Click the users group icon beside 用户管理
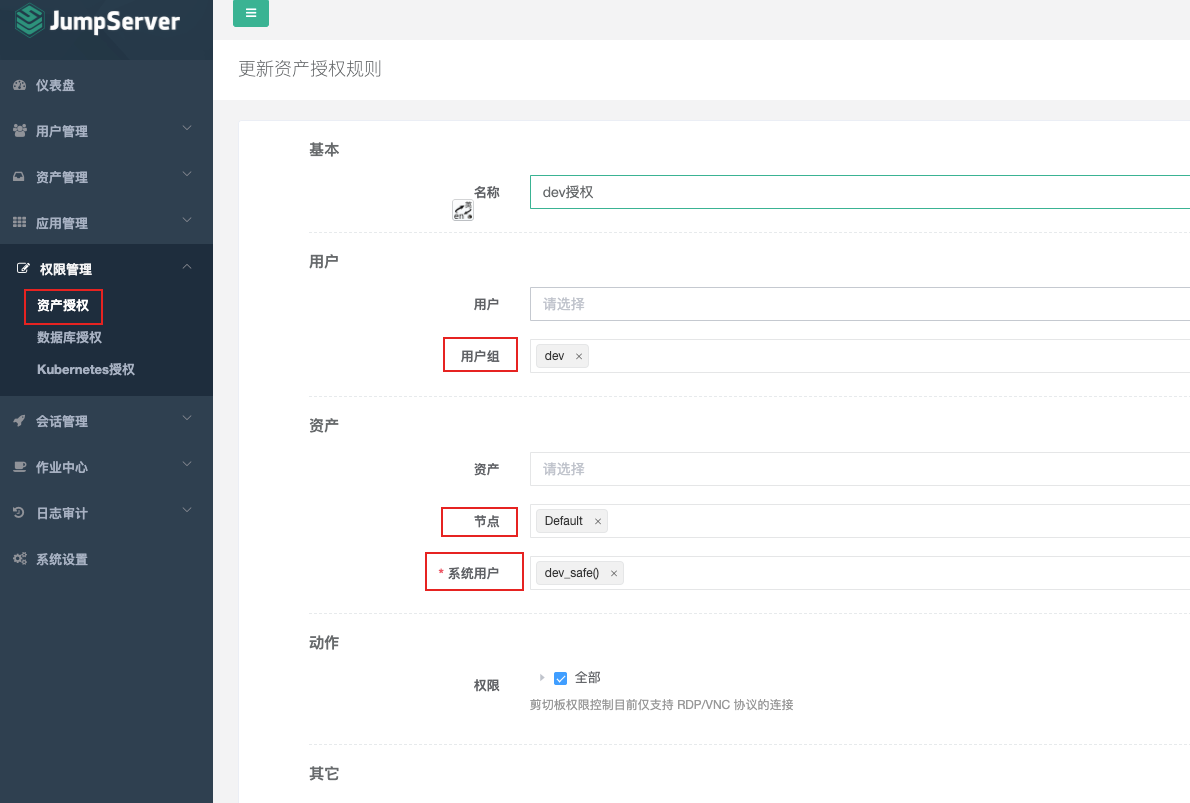1190x803 pixels. click(20, 131)
